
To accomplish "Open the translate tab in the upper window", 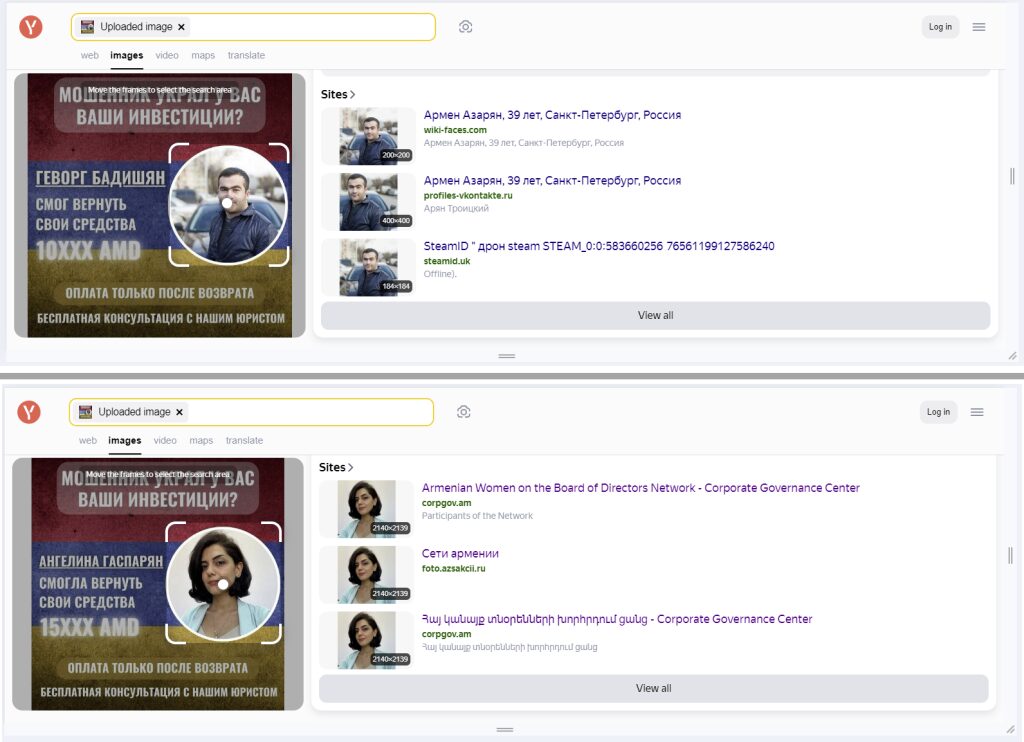I will [246, 56].
